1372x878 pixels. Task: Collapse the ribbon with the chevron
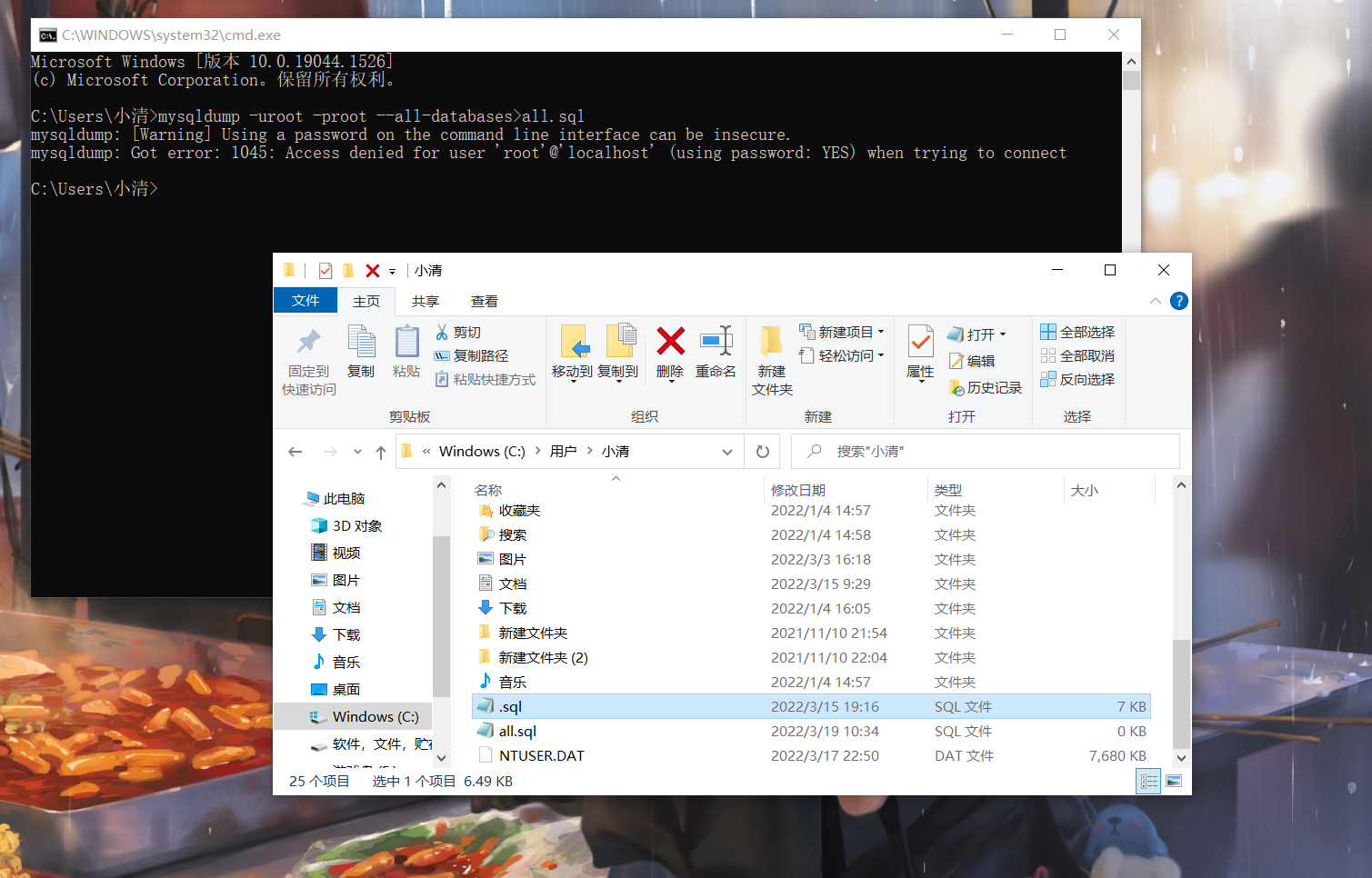[1155, 301]
